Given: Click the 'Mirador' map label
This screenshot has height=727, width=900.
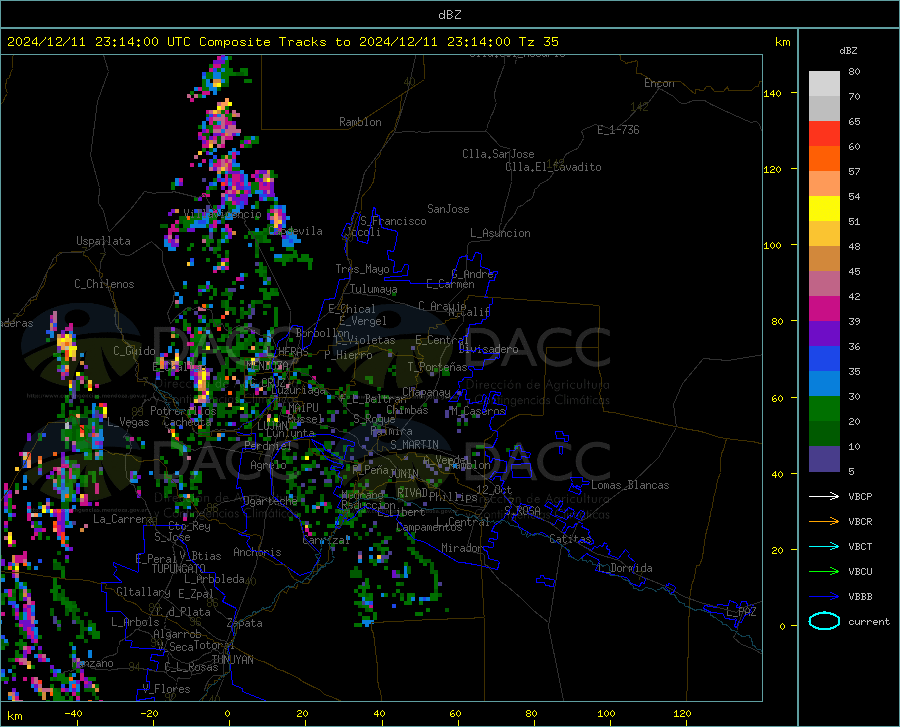Looking at the screenshot, I should pyautogui.click(x=461, y=548).
